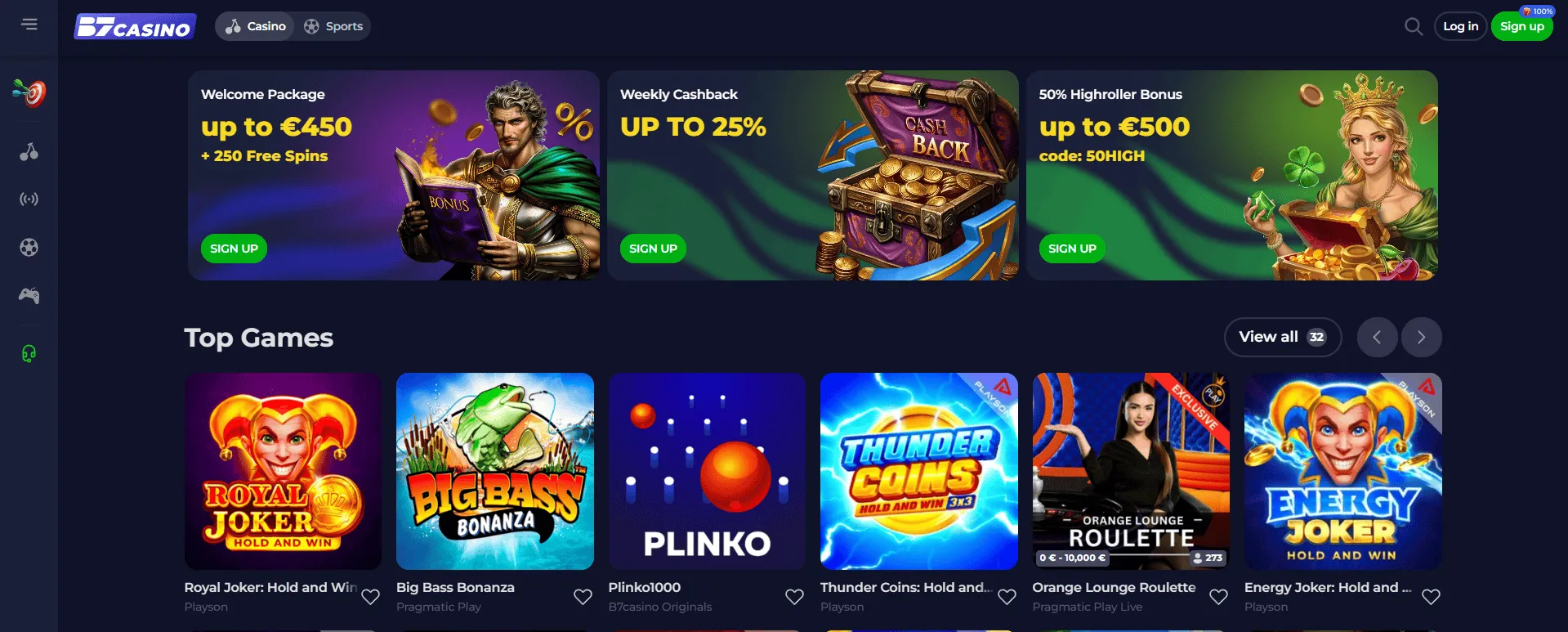Click the B7 Casino logo
The image size is (1568, 632).
pos(135,26)
